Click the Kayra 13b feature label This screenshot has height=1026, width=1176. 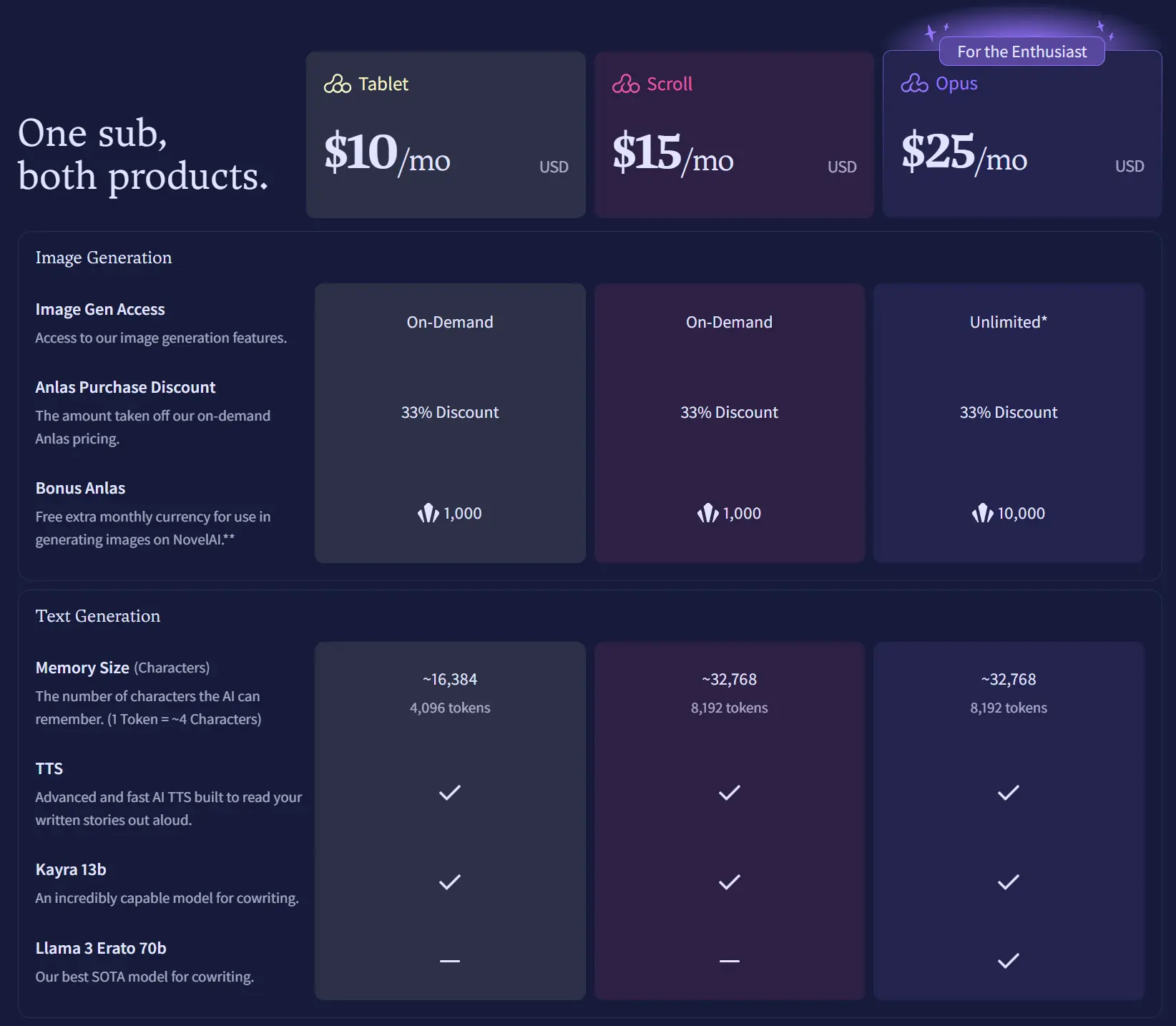71,869
